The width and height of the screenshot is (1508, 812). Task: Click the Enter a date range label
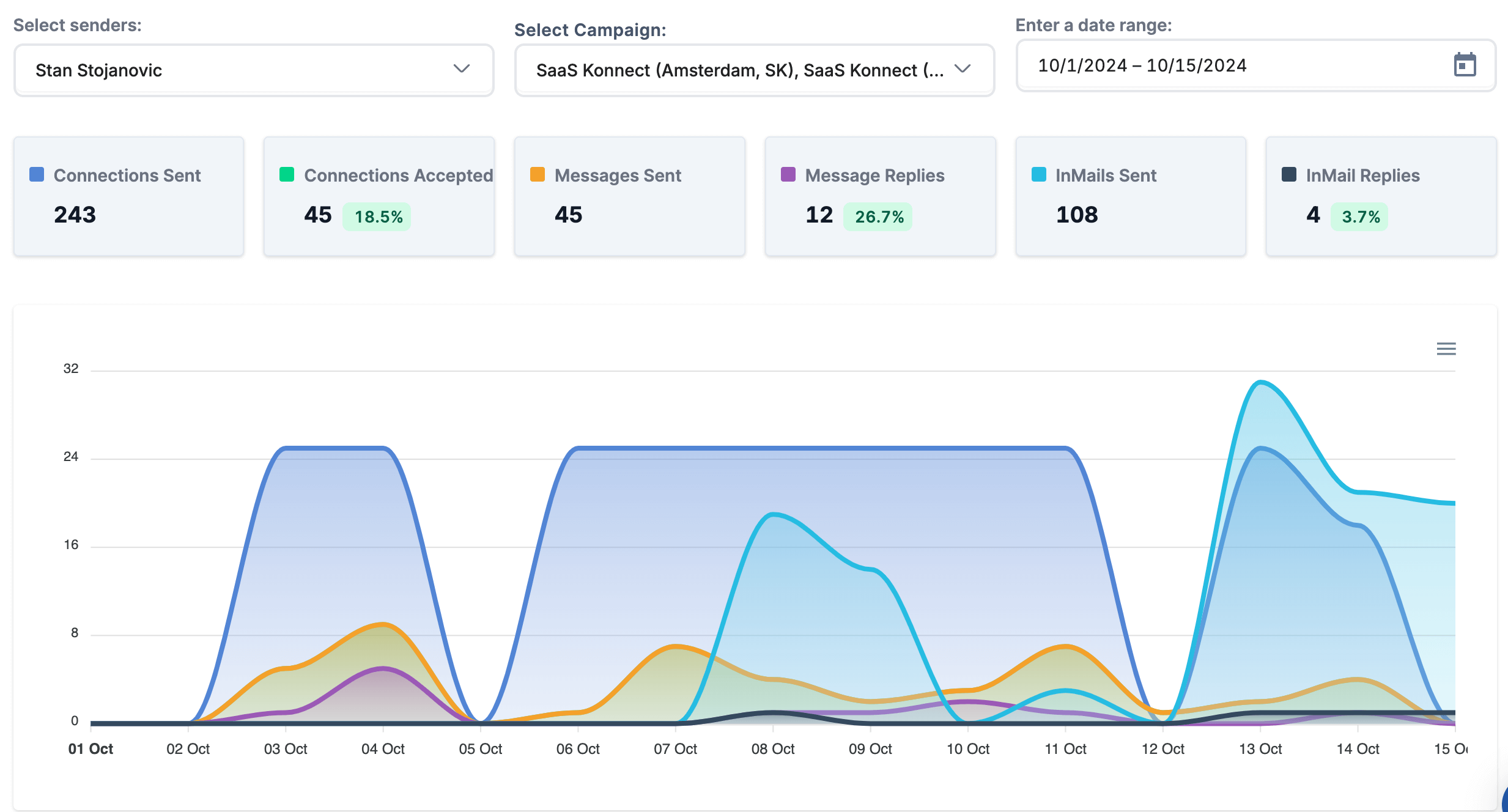[x=1094, y=25]
